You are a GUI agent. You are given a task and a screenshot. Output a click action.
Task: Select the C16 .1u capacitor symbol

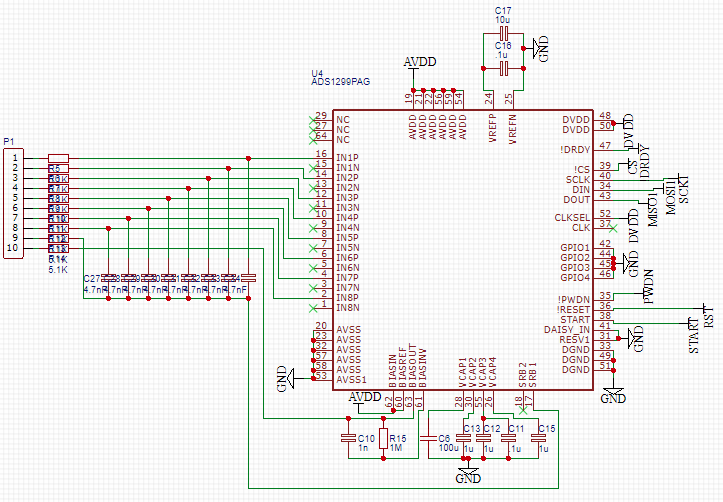504,69
